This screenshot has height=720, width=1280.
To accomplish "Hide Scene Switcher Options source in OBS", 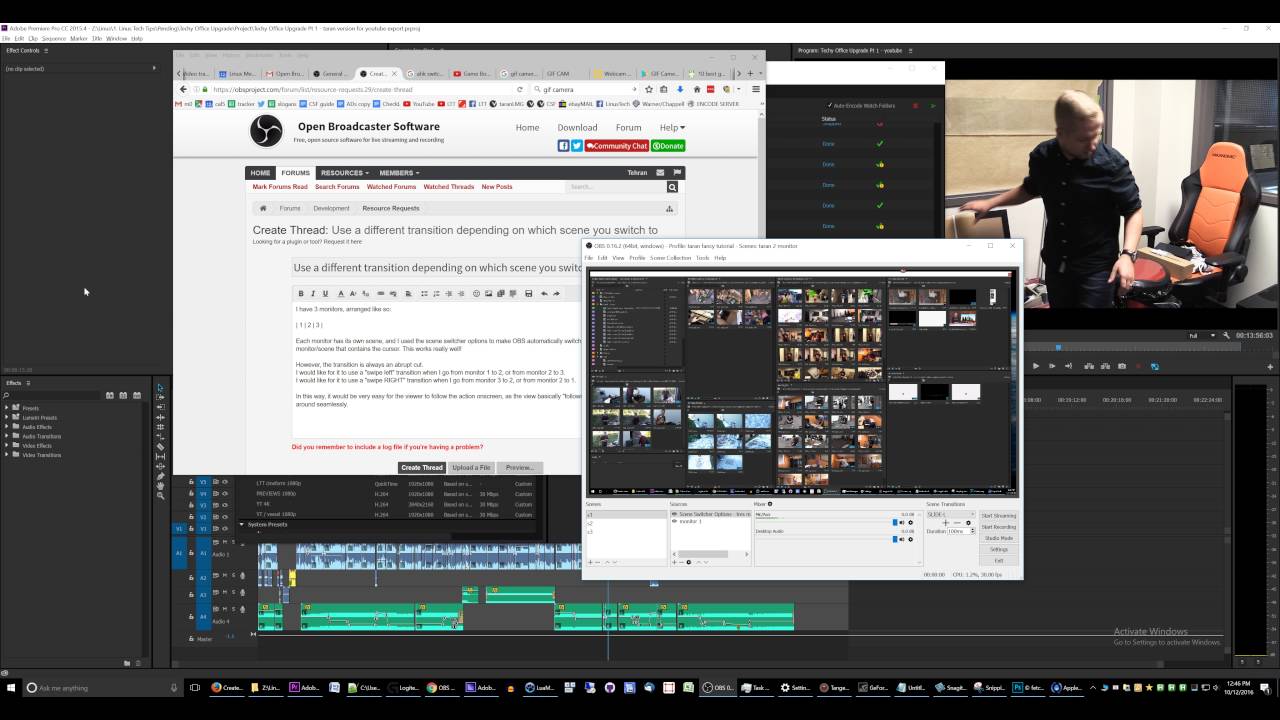I will pyautogui.click(x=674, y=514).
